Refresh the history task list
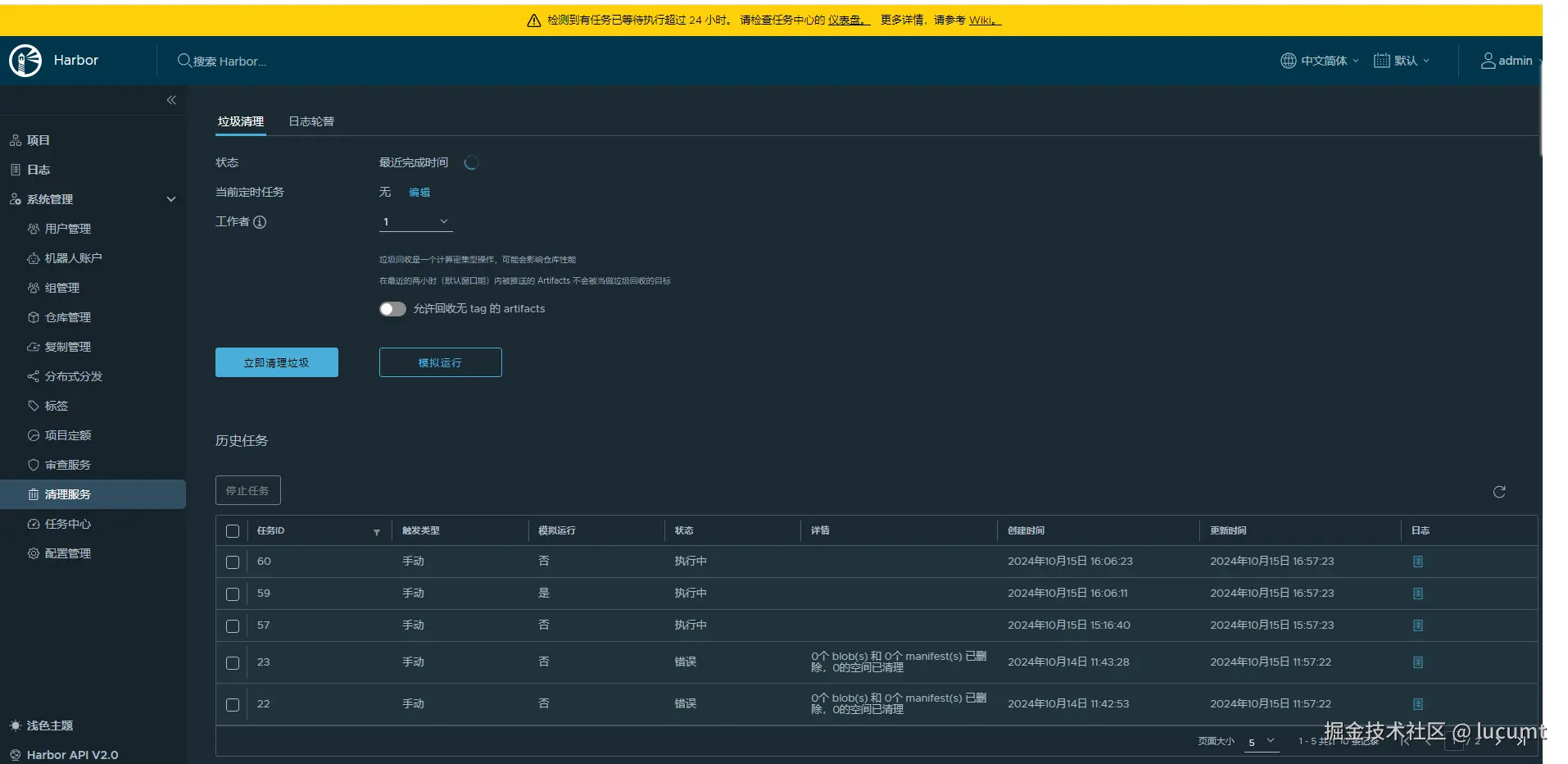Viewport: 1568px width, 764px height. [1499, 492]
